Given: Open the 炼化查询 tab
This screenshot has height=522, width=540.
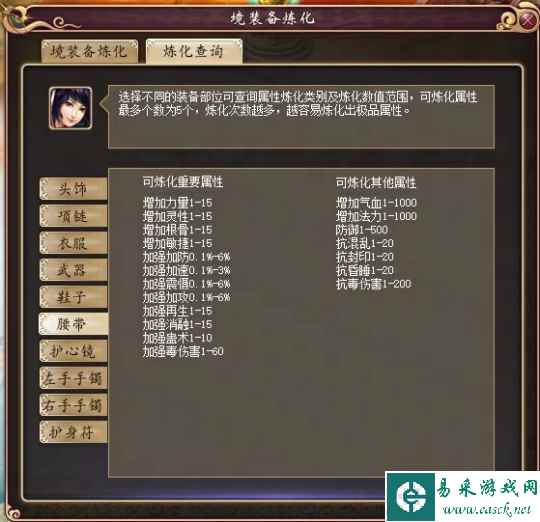Looking at the screenshot, I should [x=194, y=51].
